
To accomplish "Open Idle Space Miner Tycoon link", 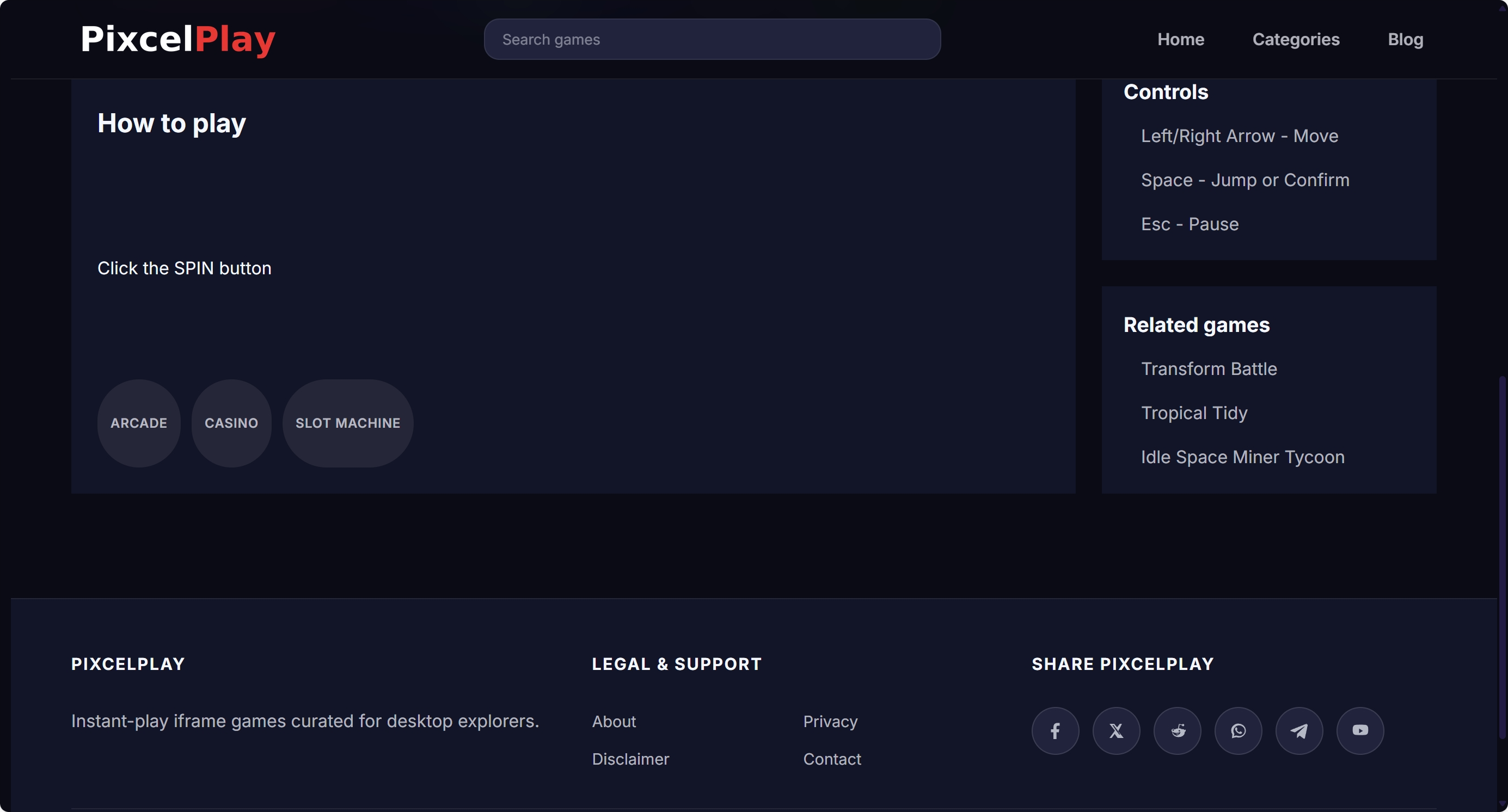I will [x=1242, y=457].
